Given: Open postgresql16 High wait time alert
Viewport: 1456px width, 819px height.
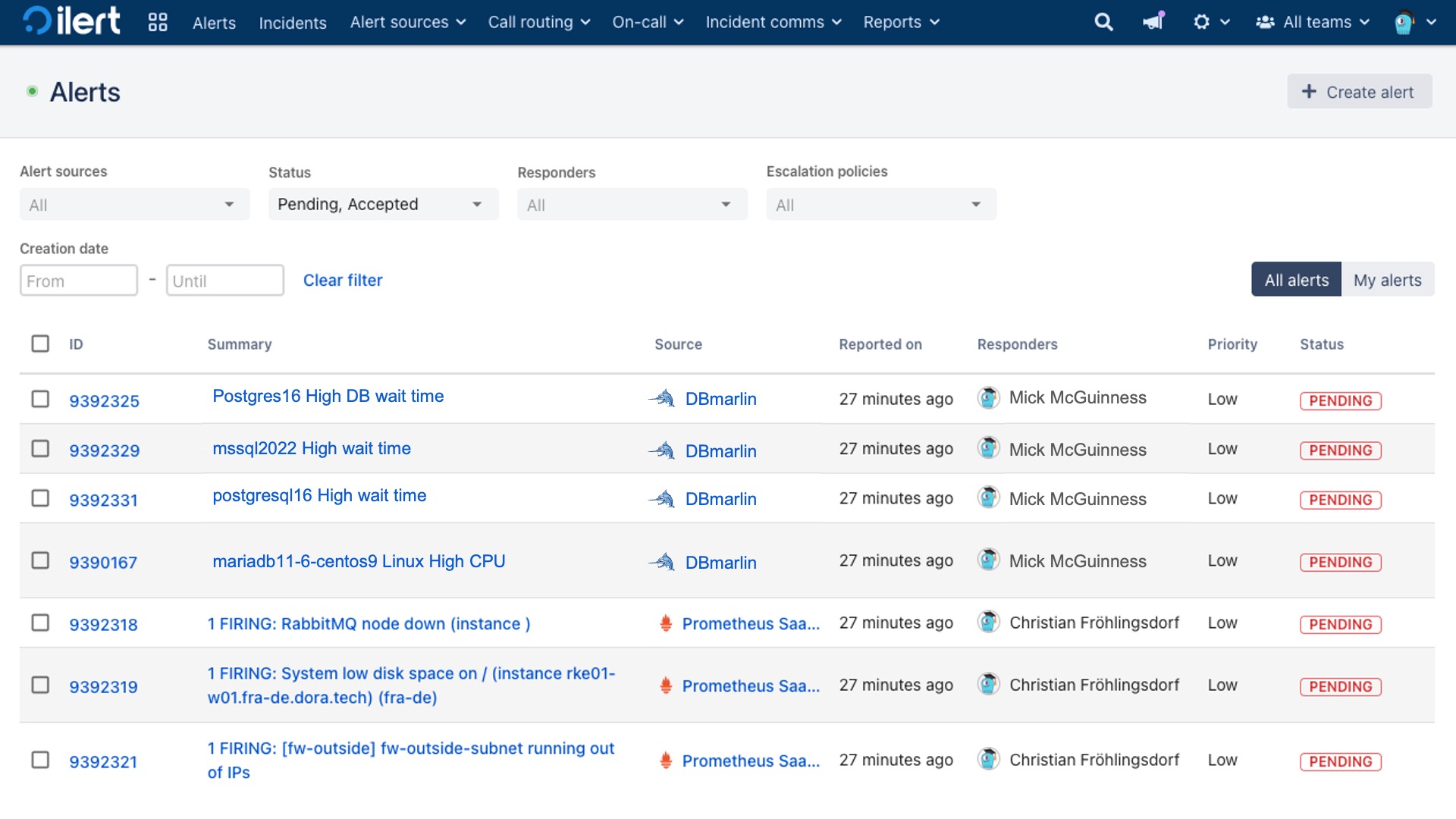Looking at the screenshot, I should tap(319, 495).
